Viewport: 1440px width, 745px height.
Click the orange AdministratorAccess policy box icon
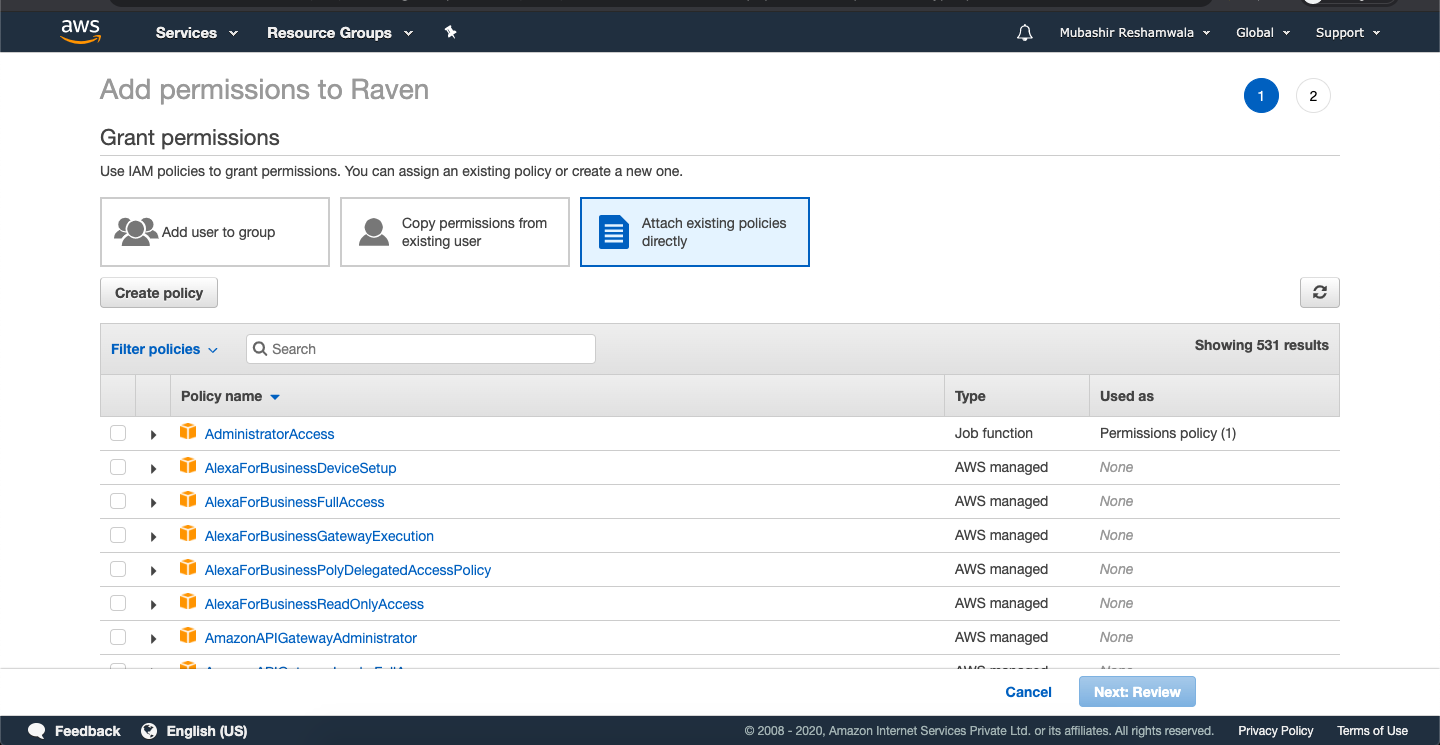[188, 433]
